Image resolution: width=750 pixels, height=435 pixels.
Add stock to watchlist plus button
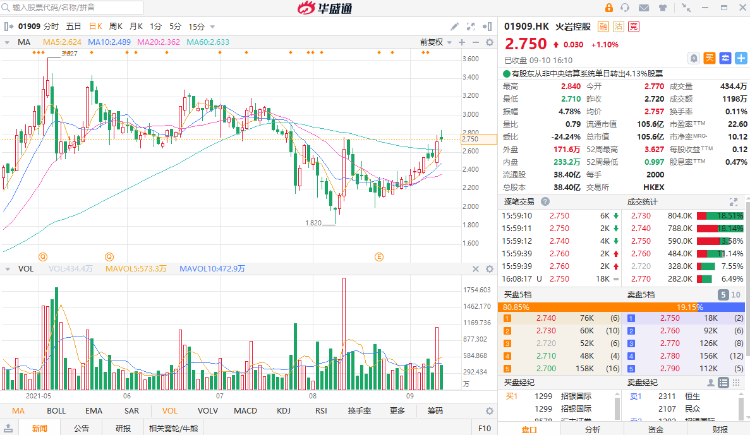[x=741, y=58]
